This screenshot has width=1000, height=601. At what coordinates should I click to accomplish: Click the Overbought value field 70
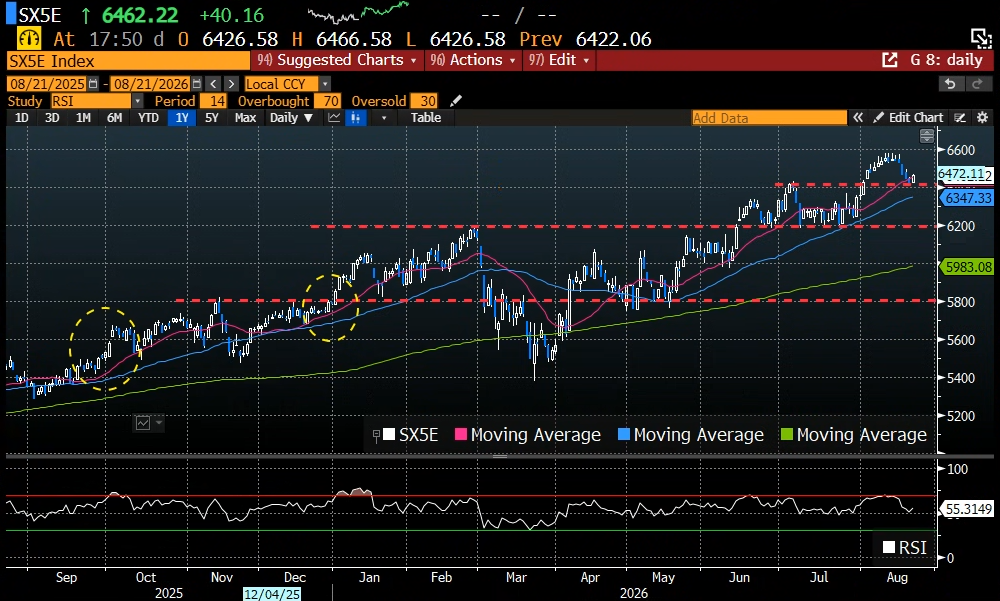[x=327, y=101]
